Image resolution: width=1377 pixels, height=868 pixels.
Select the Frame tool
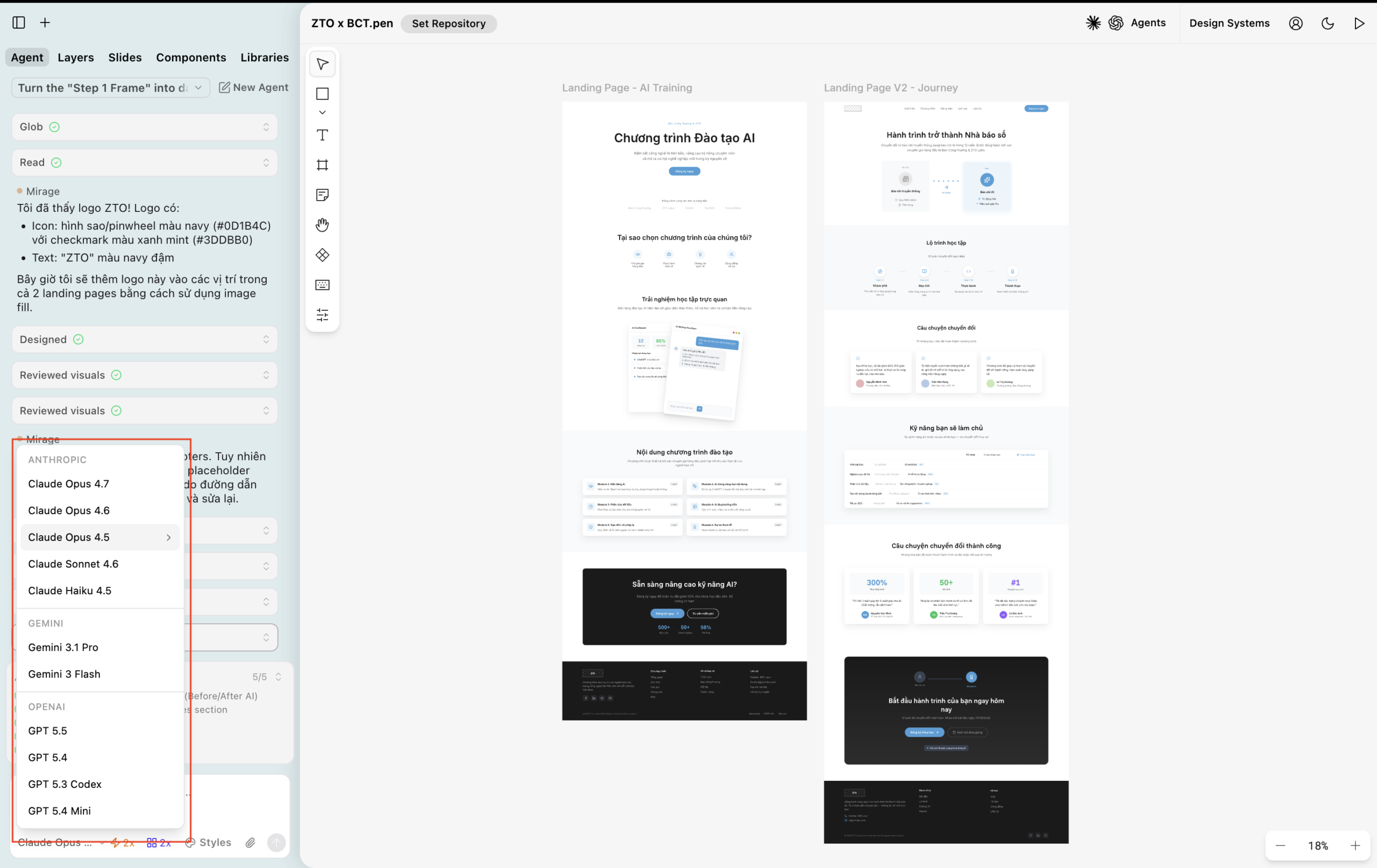point(323,165)
